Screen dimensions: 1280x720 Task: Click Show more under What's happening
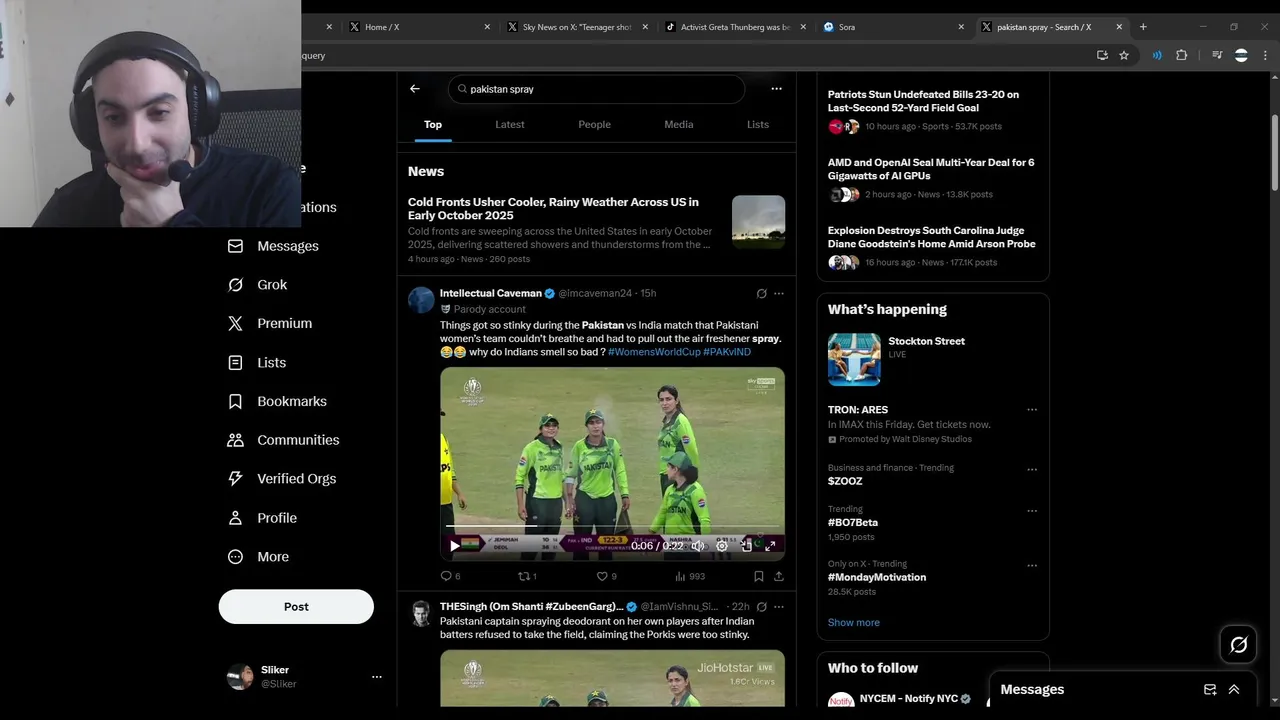(854, 623)
